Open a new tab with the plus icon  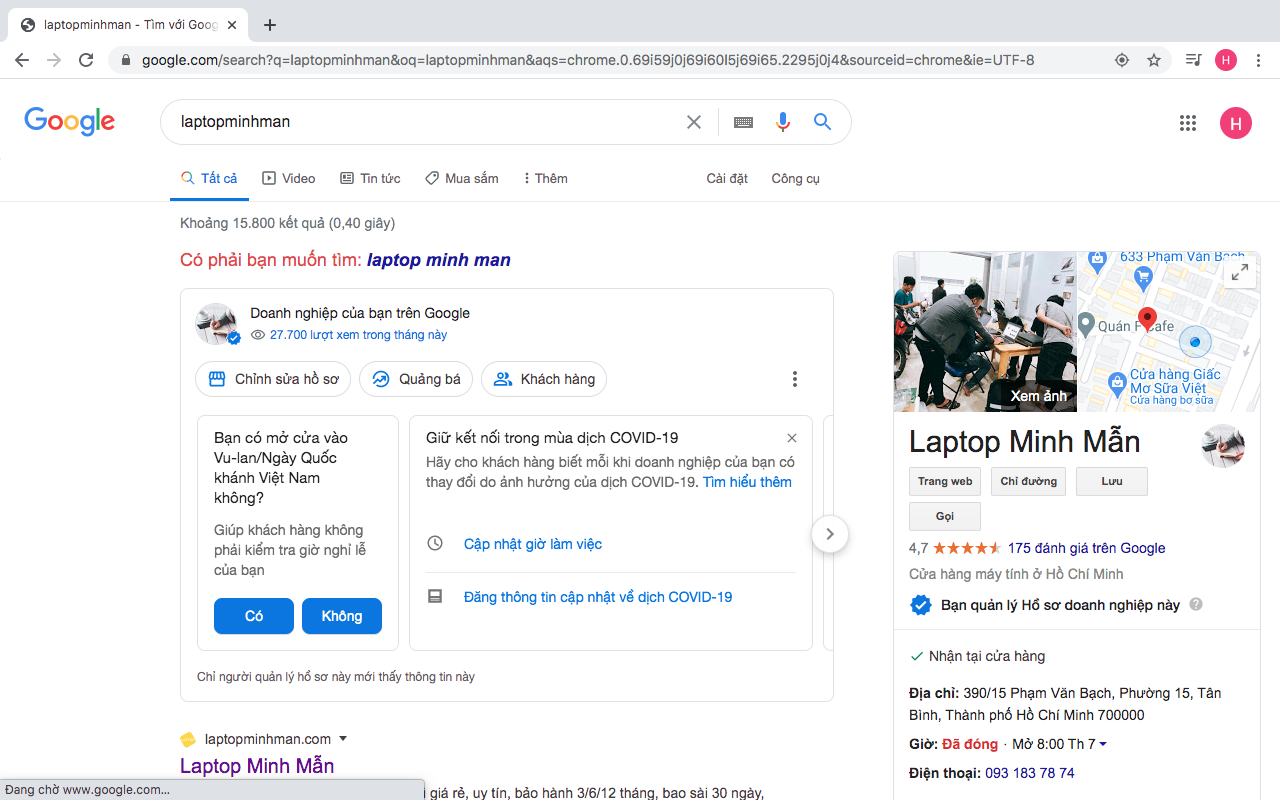[269, 25]
